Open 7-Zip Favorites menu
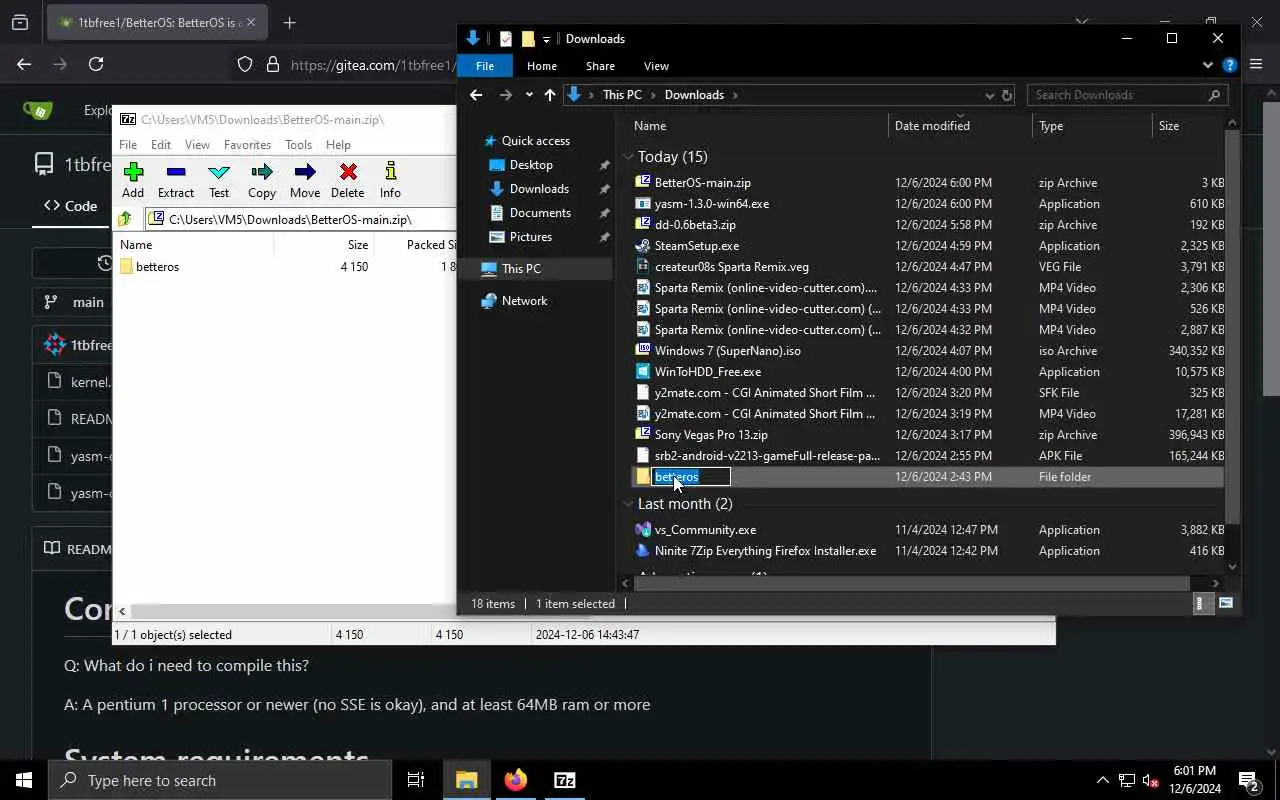This screenshot has width=1280, height=800. pos(247,145)
